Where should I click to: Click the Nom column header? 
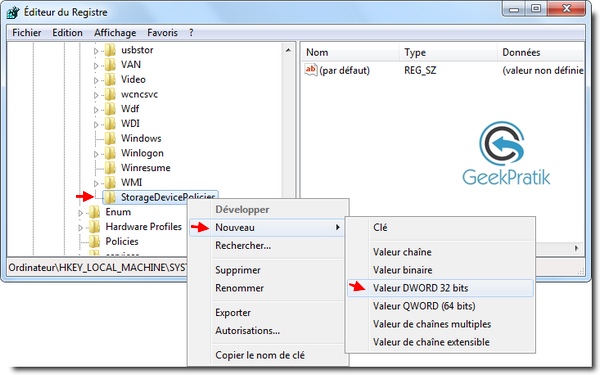point(351,52)
